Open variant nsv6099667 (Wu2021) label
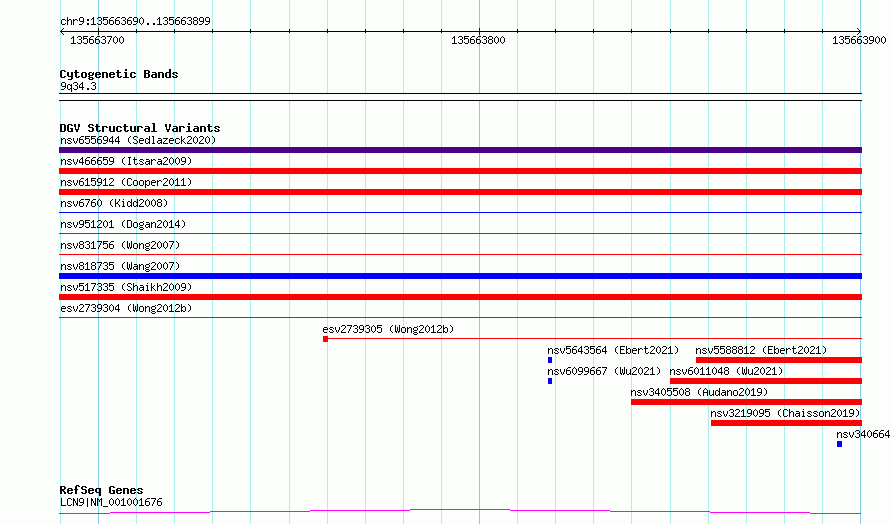Screen dimensions: 890x524 click(604, 371)
